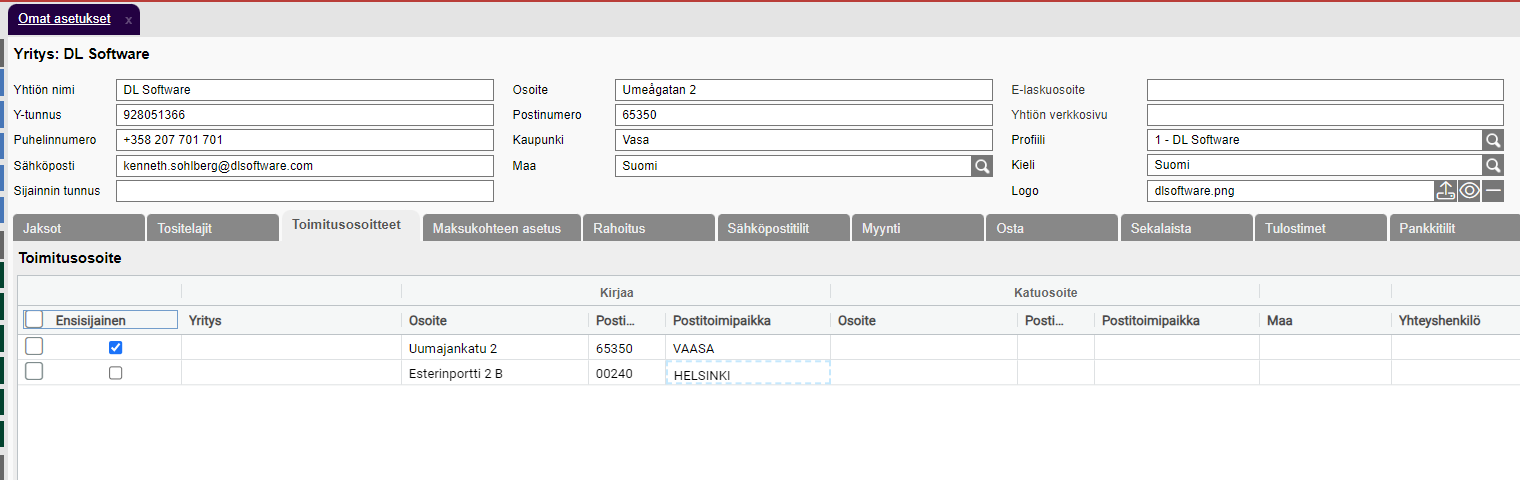Click the postal code cell 00240
Image resolution: width=1520 pixels, height=480 pixels.
pyautogui.click(x=626, y=373)
